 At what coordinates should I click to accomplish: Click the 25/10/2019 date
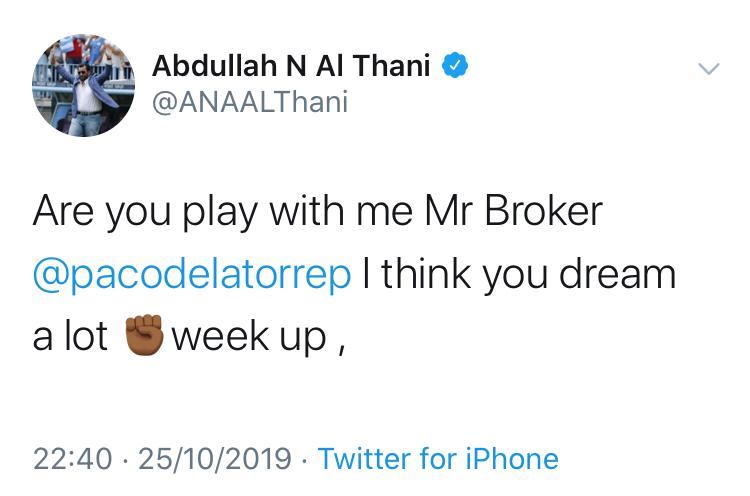click(216, 459)
